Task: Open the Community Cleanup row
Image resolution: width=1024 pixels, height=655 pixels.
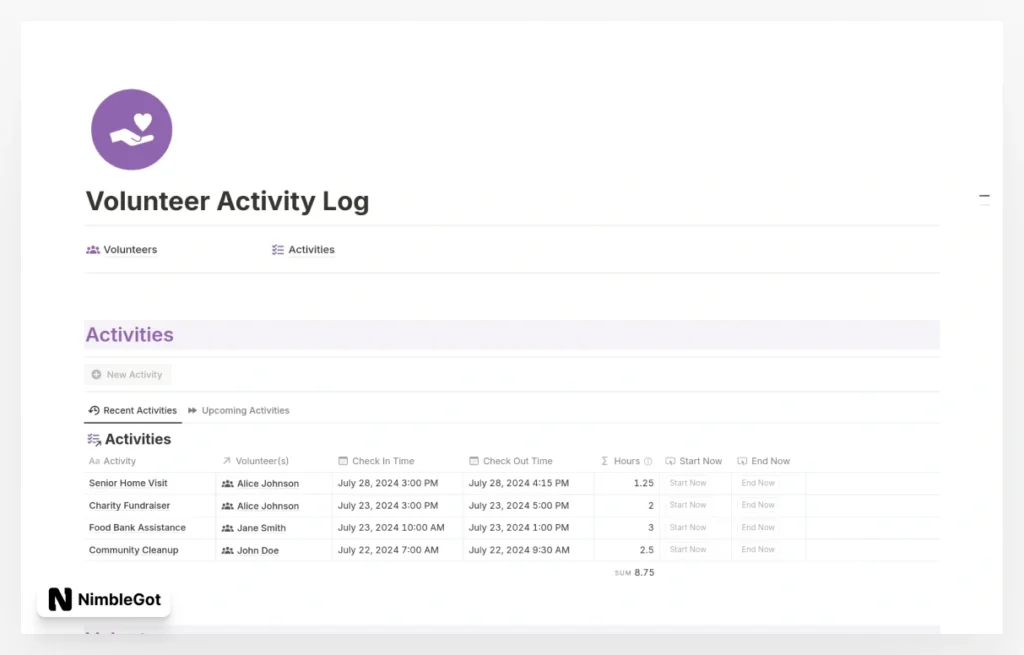Action: (x=133, y=550)
